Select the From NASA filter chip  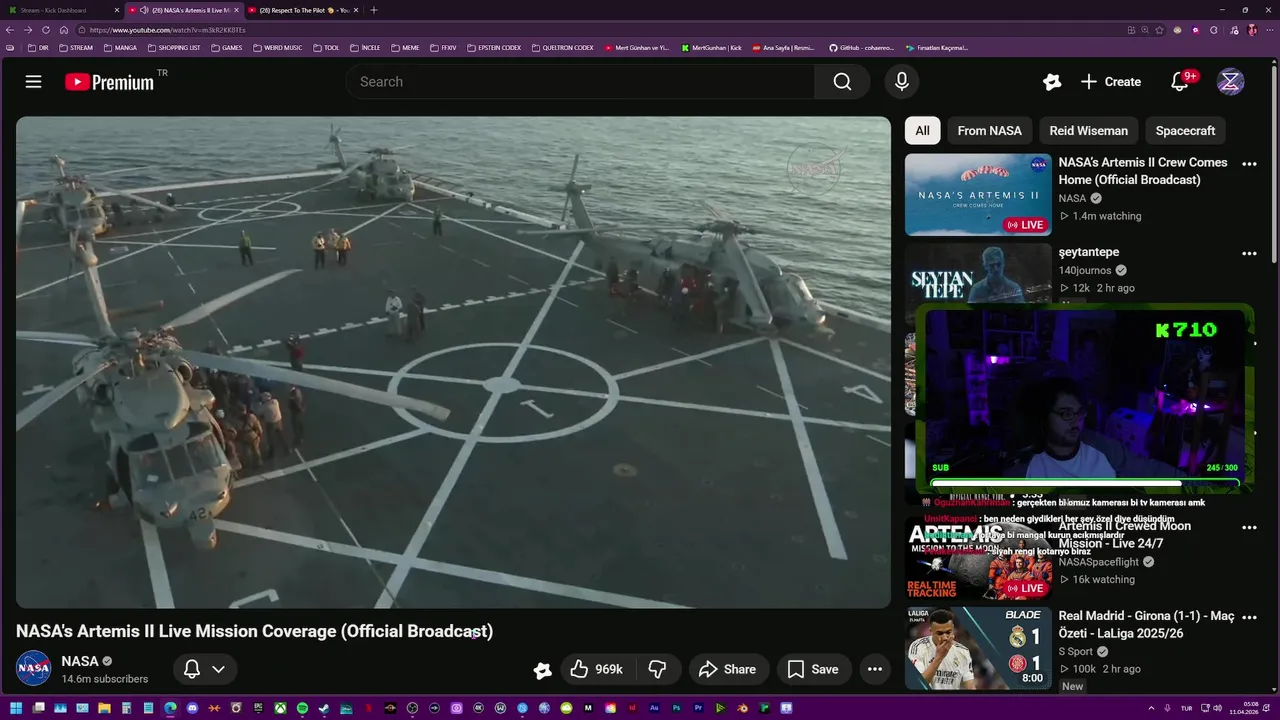point(989,131)
